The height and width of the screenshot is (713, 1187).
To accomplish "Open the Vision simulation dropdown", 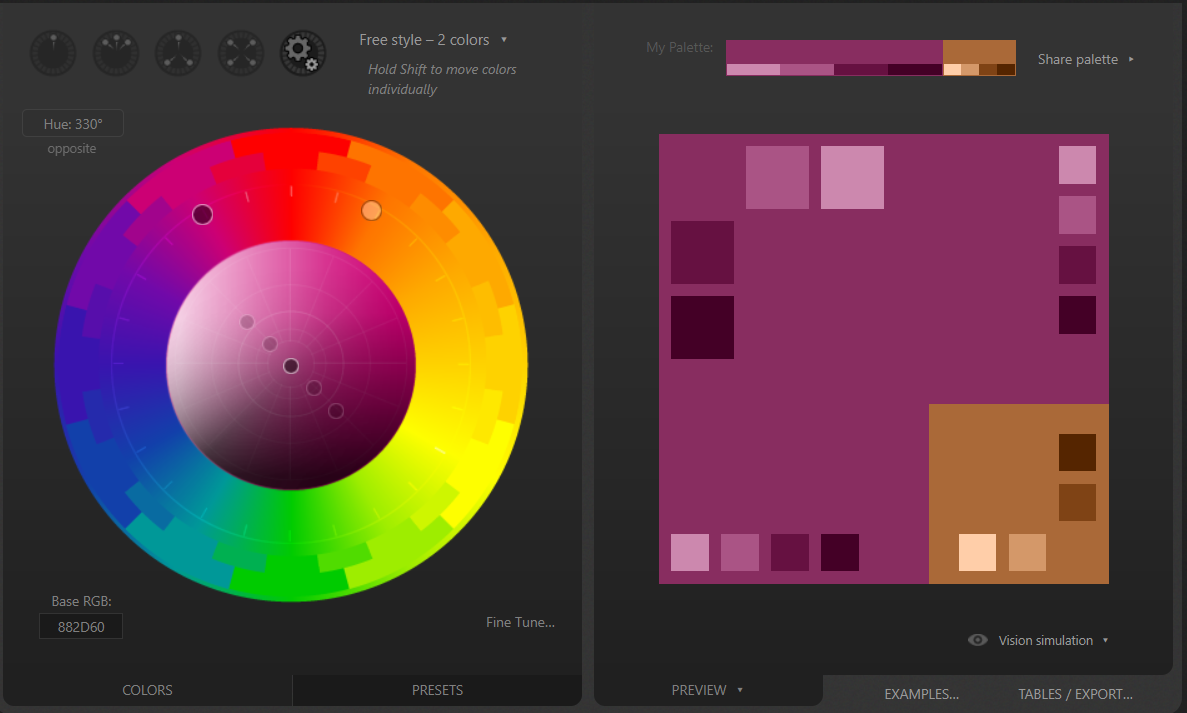I will tap(1053, 640).
